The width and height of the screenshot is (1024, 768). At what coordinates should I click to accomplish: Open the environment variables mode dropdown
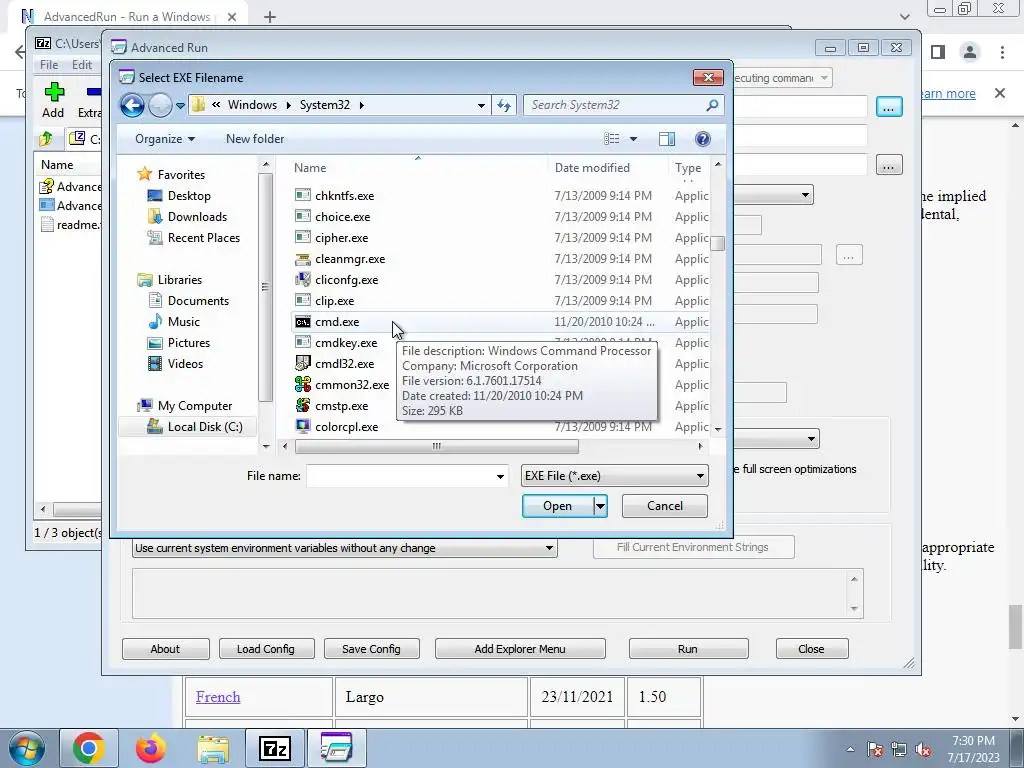point(344,548)
